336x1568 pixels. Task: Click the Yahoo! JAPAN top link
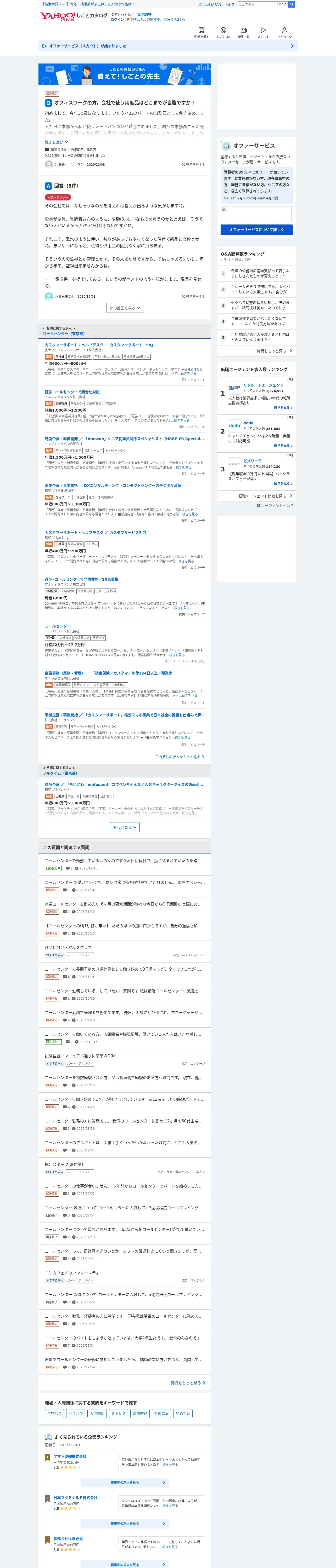tap(210, 4)
